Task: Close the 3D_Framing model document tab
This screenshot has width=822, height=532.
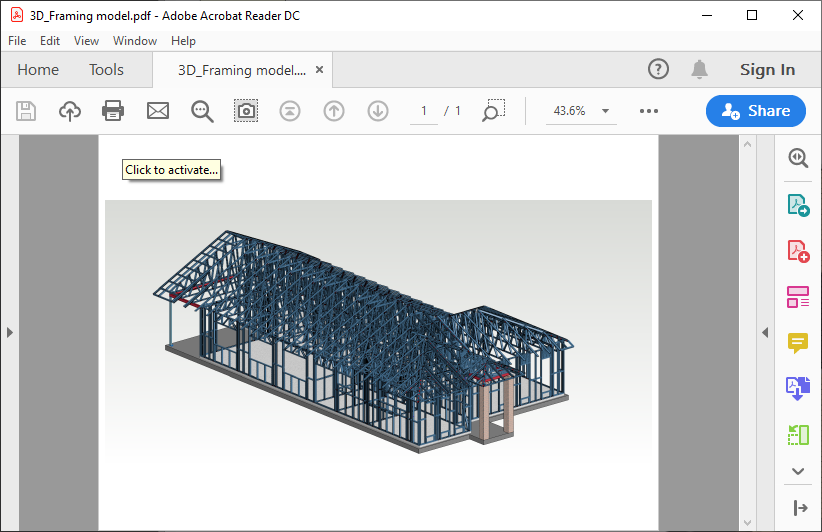Action: tap(319, 70)
